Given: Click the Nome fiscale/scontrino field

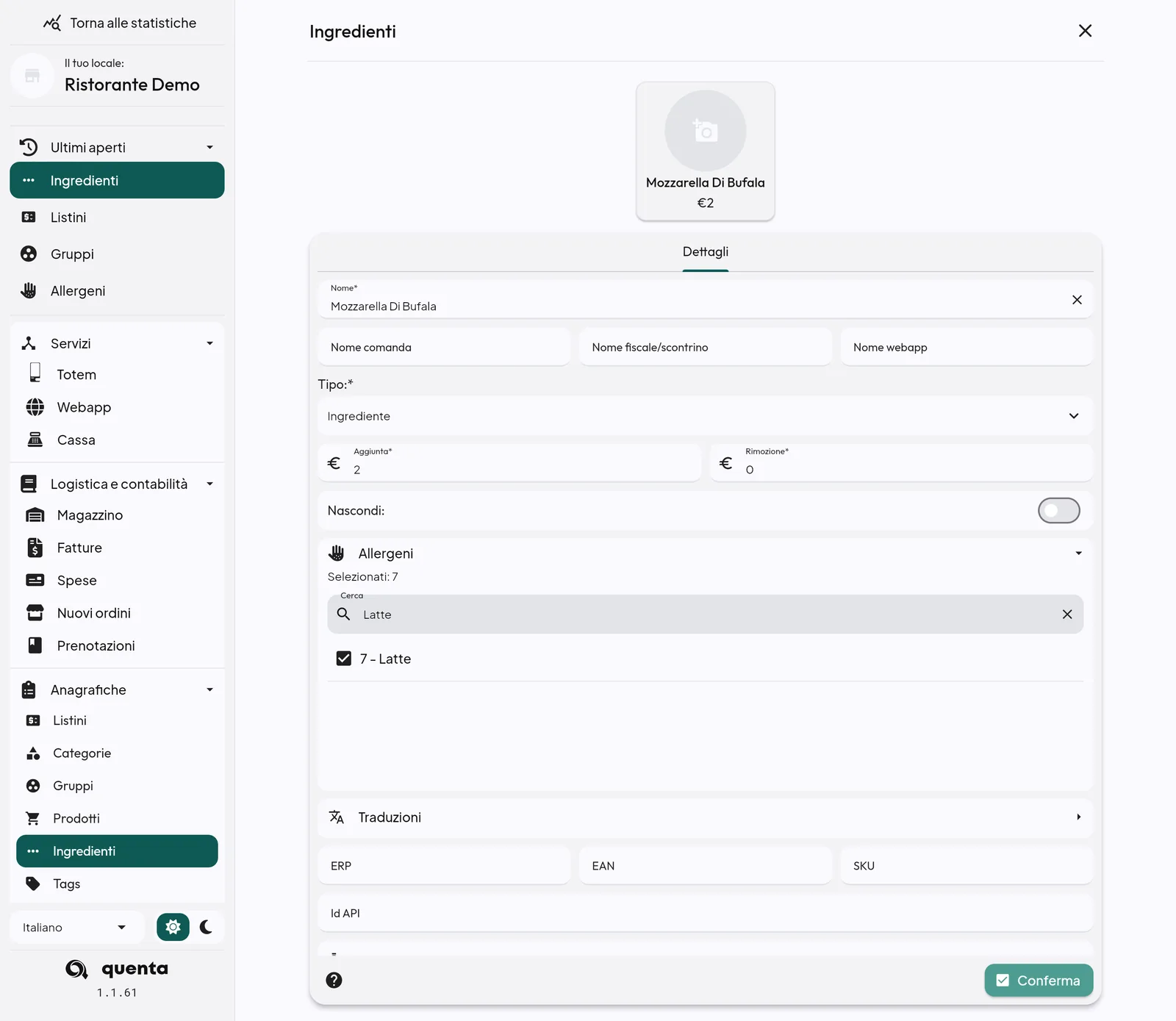Looking at the screenshot, I should tap(705, 347).
